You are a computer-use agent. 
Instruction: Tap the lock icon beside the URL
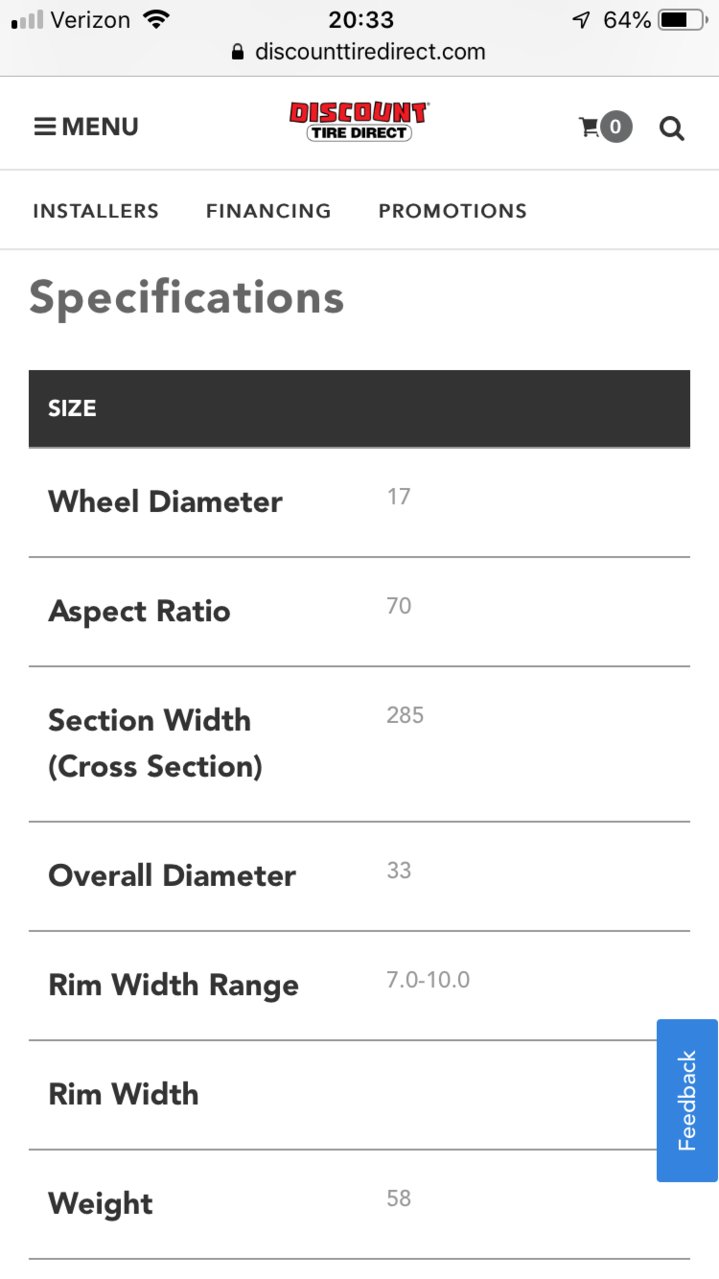pyautogui.click(x=237, y=52)
